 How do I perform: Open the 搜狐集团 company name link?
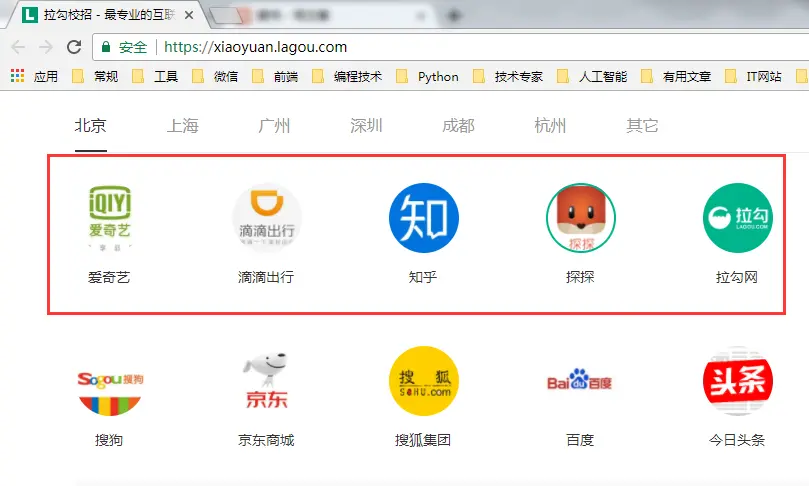pyautogui.click(x=423, y=440)
